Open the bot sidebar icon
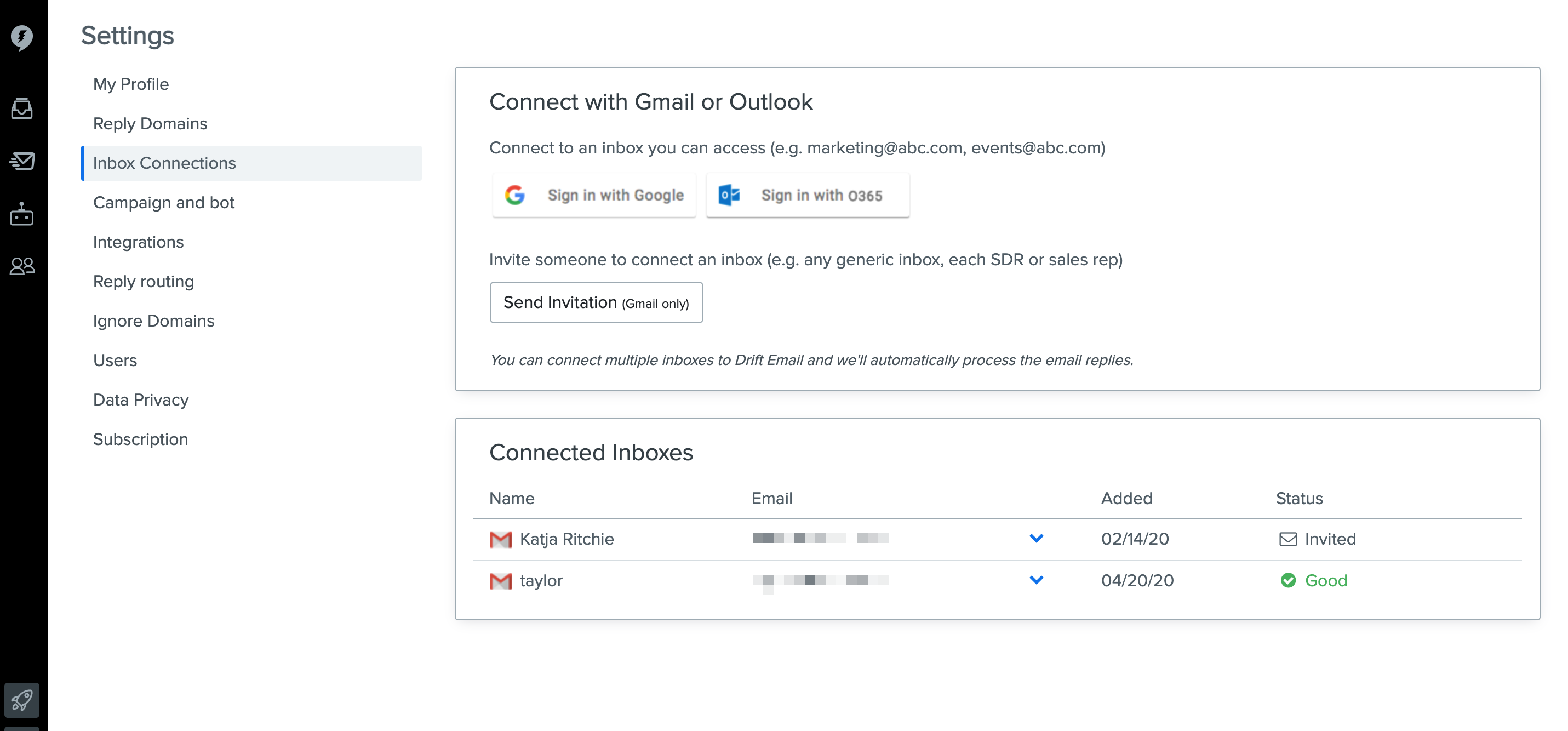 pyautogui.click(x=22, y=214)
